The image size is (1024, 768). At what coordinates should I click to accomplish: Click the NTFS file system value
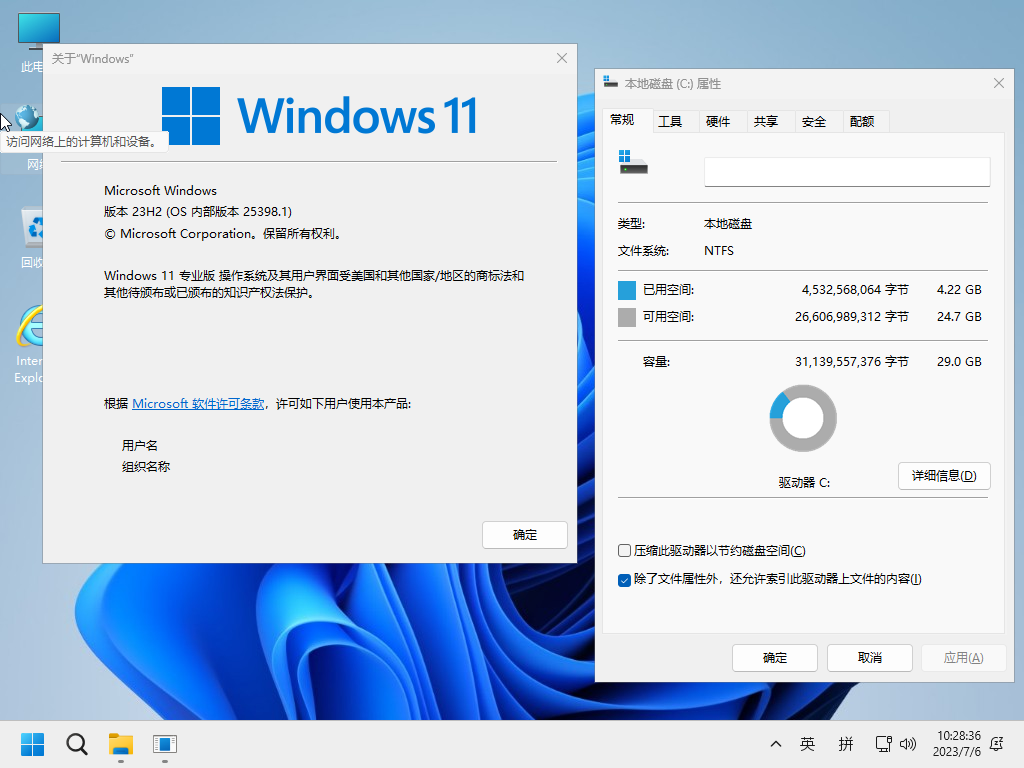point(719,251)
